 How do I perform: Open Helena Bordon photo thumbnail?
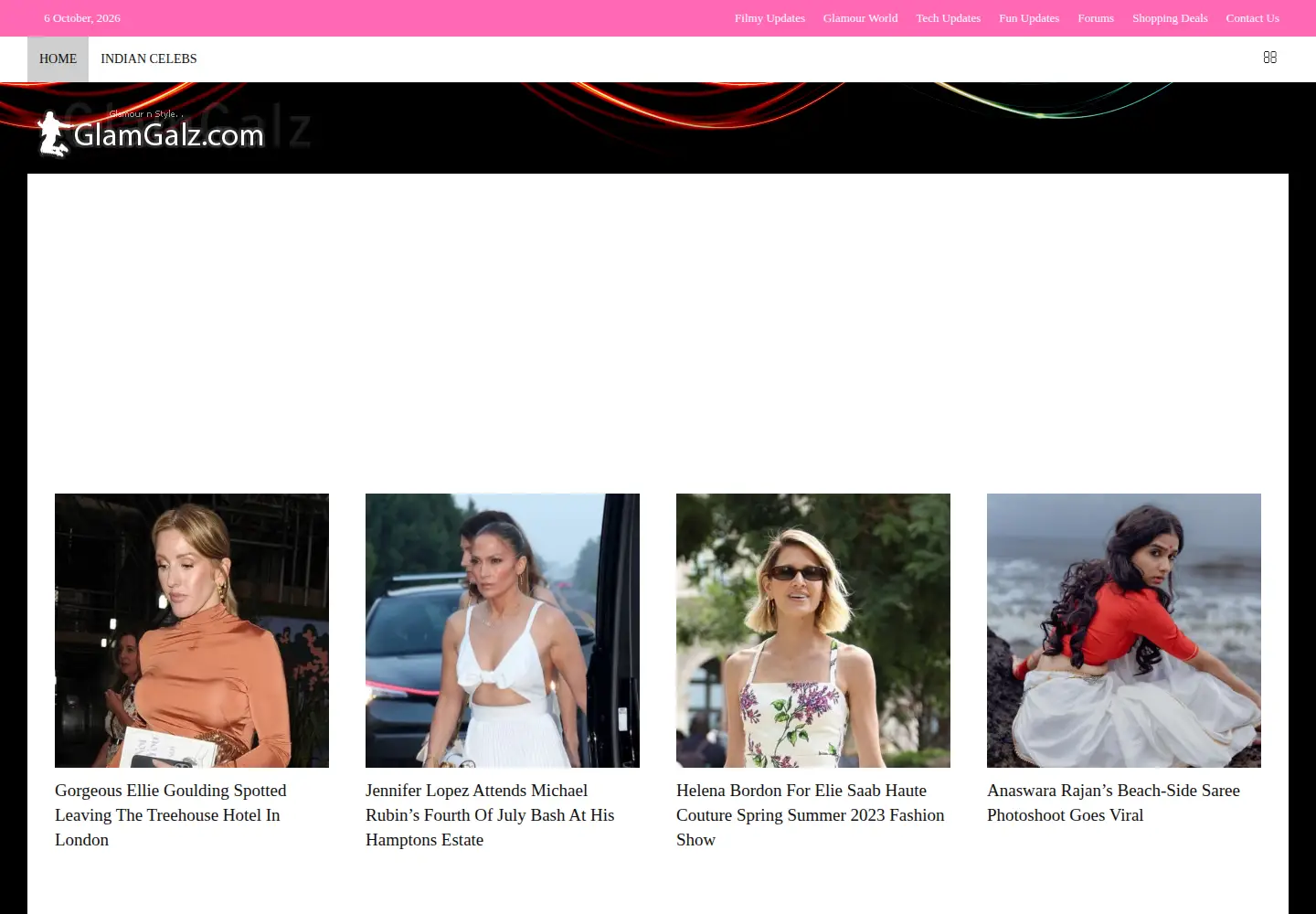point(813,631)
